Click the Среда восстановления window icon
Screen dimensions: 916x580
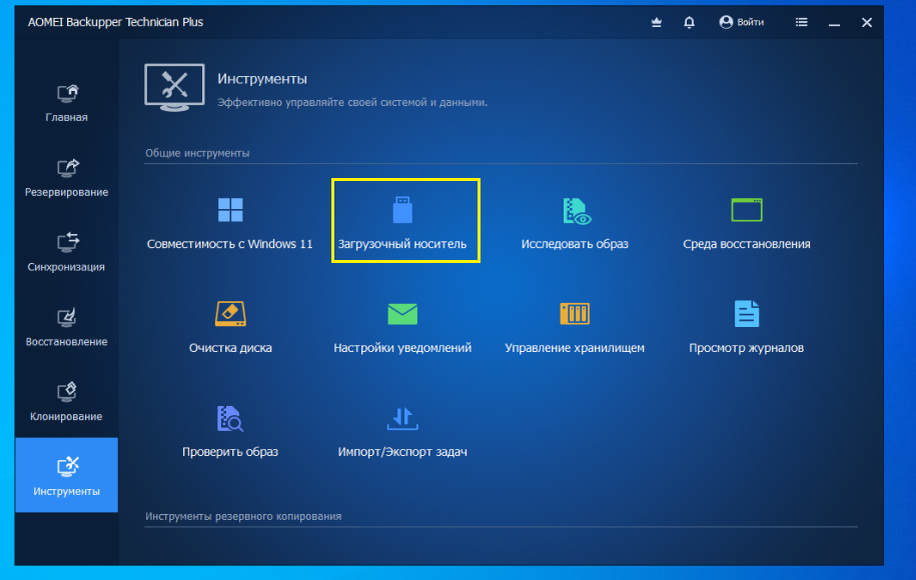[747, 210]
